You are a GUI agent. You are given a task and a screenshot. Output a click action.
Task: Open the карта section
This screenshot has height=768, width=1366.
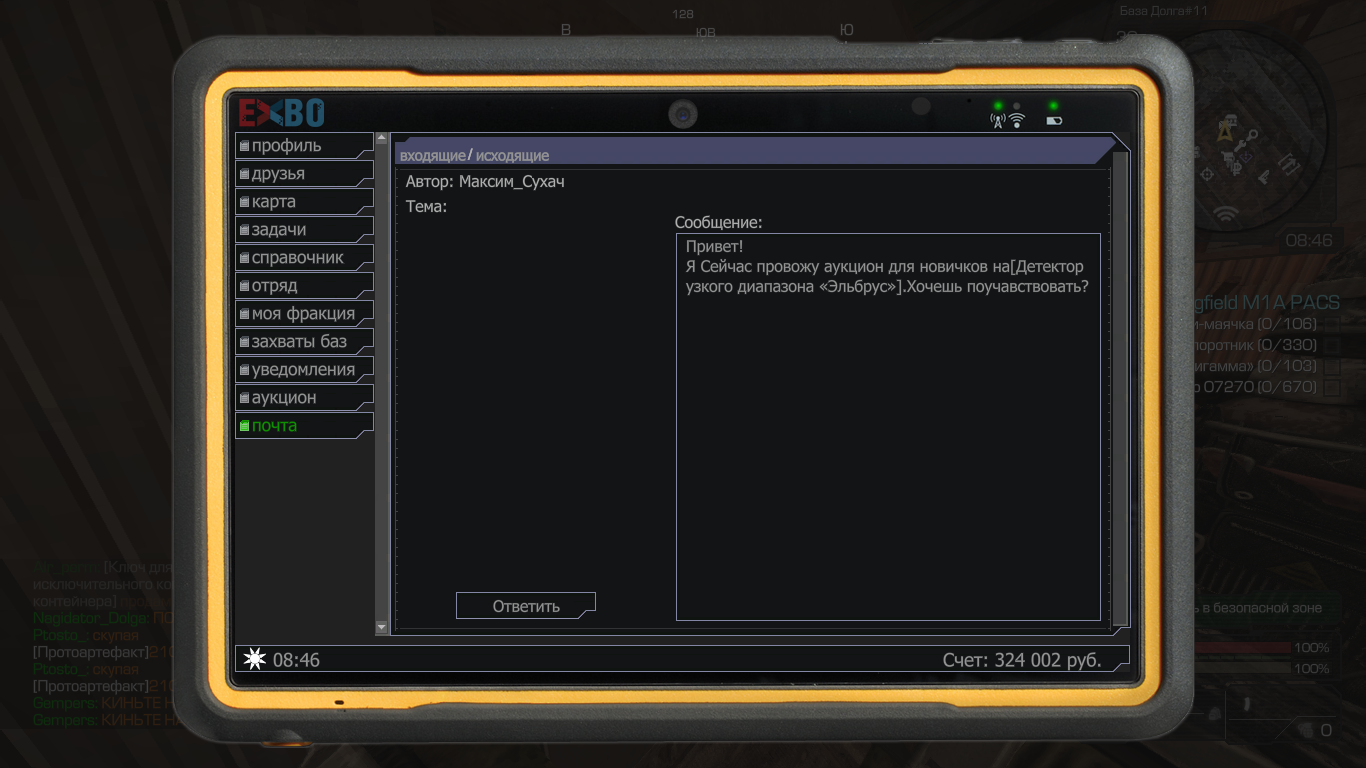coord(273,201)
